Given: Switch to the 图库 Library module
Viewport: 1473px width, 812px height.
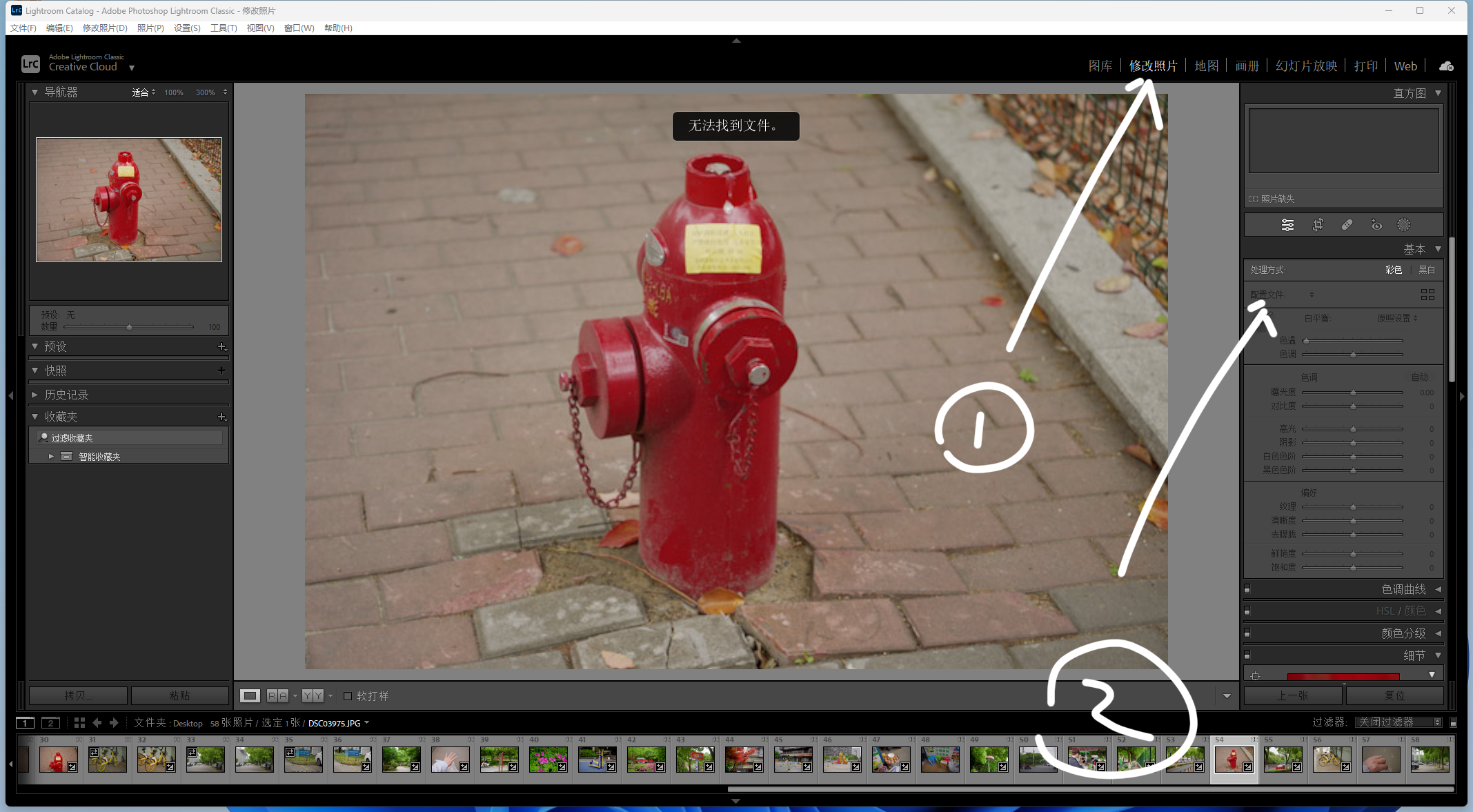Looking at the screenshot, I should [x=1100, y=66].
